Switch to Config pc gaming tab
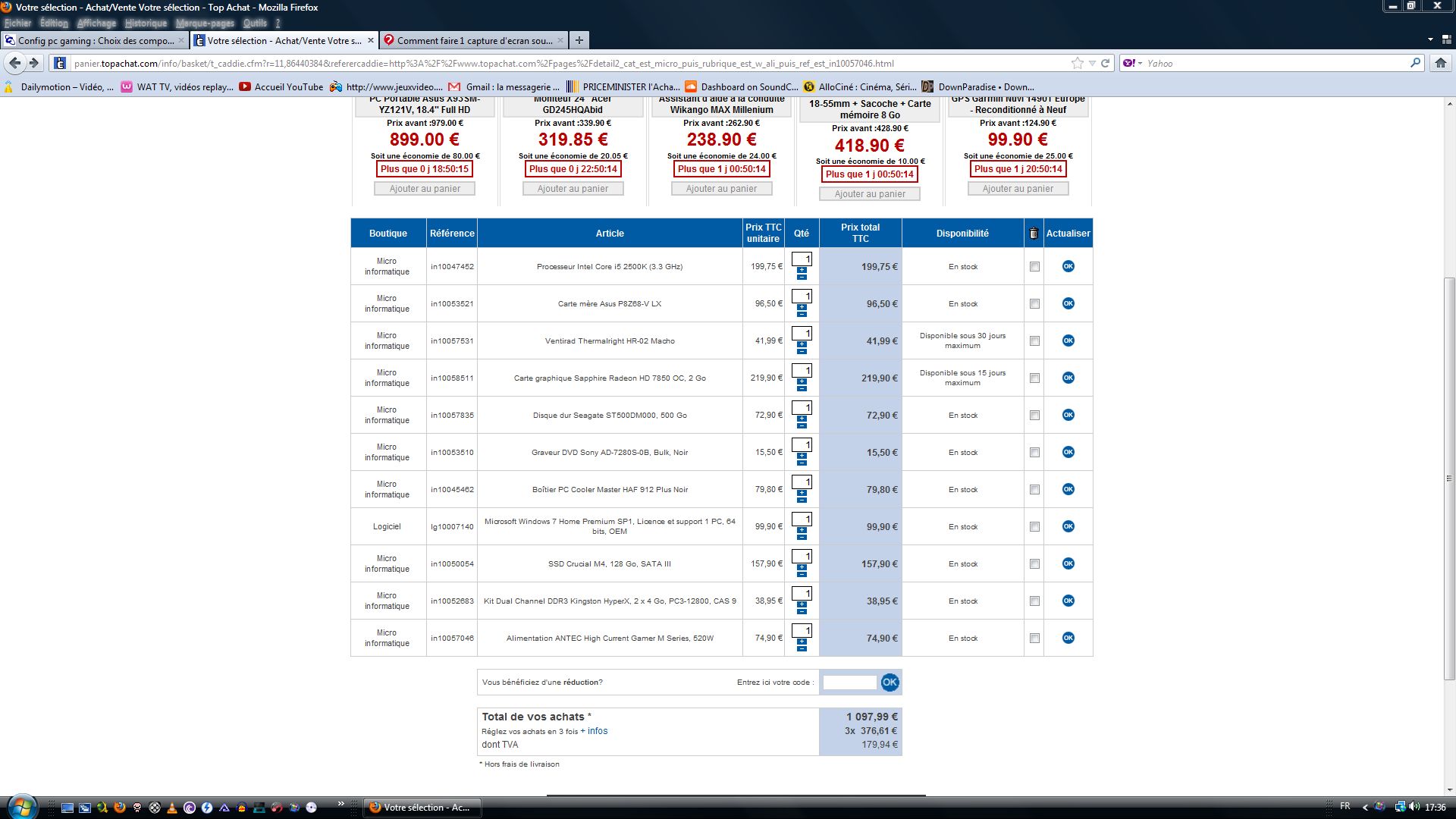The height and width of the screenshot is (819, 1456). (95, 41)
